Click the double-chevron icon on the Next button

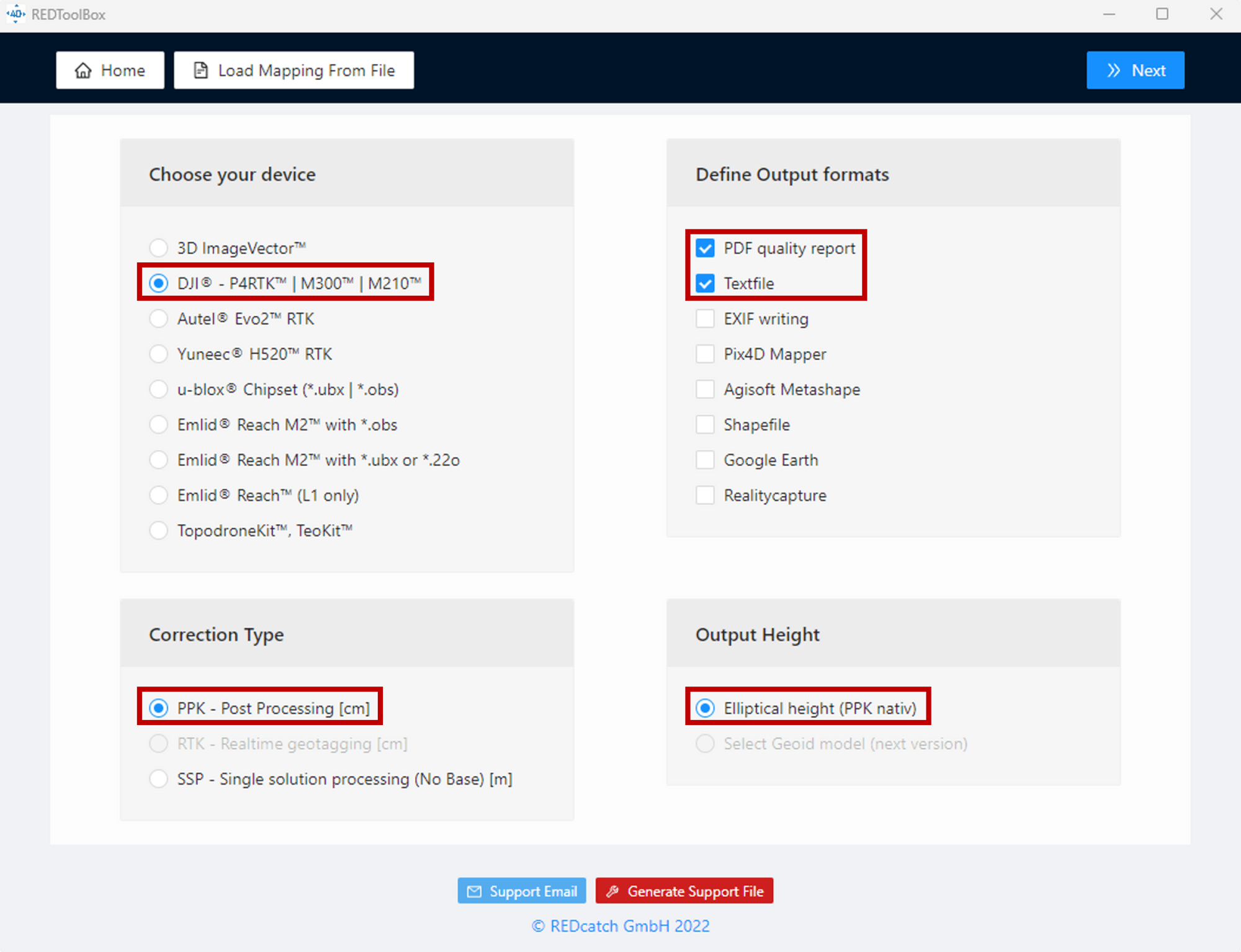pos(1114,70)
